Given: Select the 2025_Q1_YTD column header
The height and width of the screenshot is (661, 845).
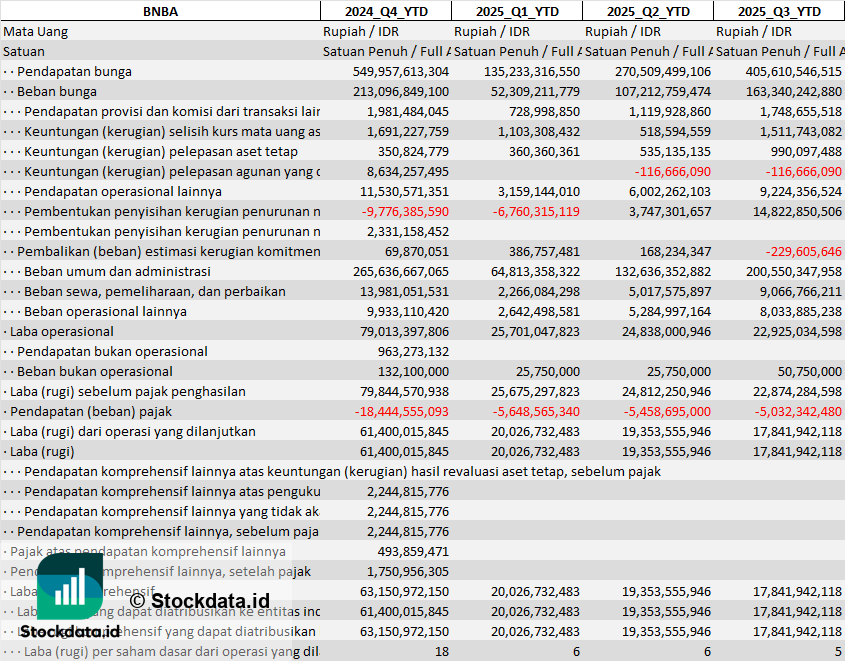Looking at the screenshot, I should point(516,11).
